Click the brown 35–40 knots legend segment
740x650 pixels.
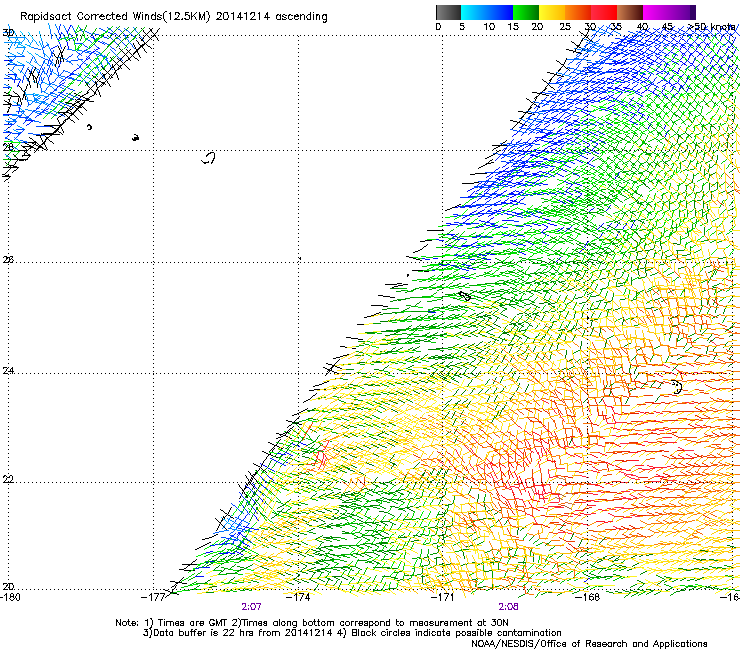630,12
